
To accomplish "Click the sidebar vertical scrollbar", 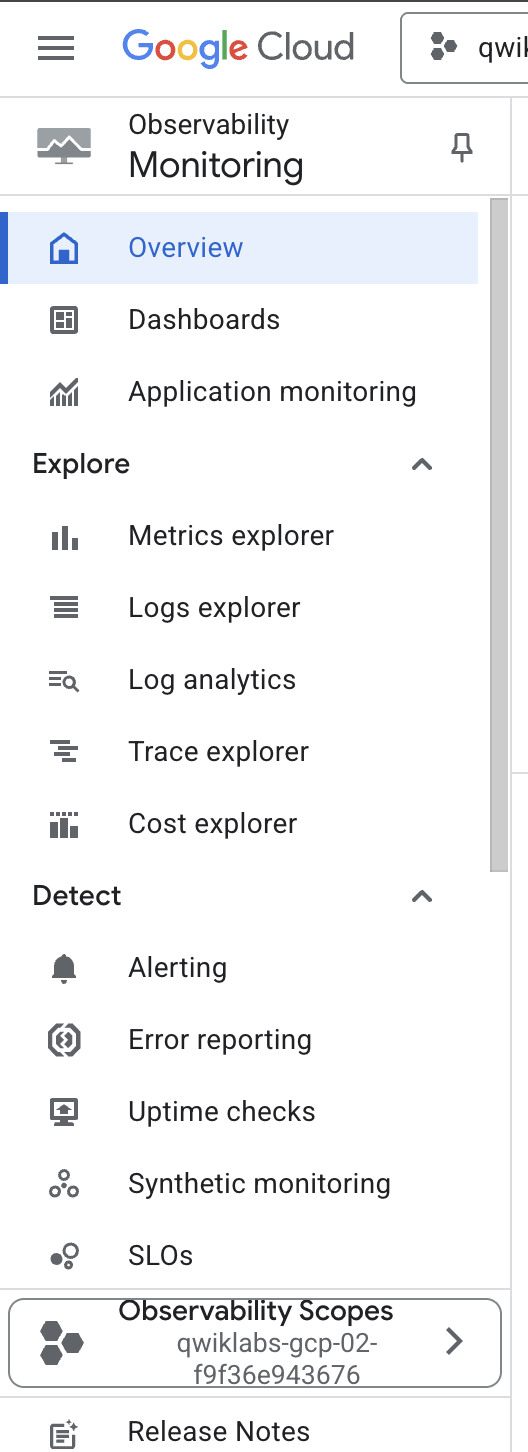I will point(498,535).
